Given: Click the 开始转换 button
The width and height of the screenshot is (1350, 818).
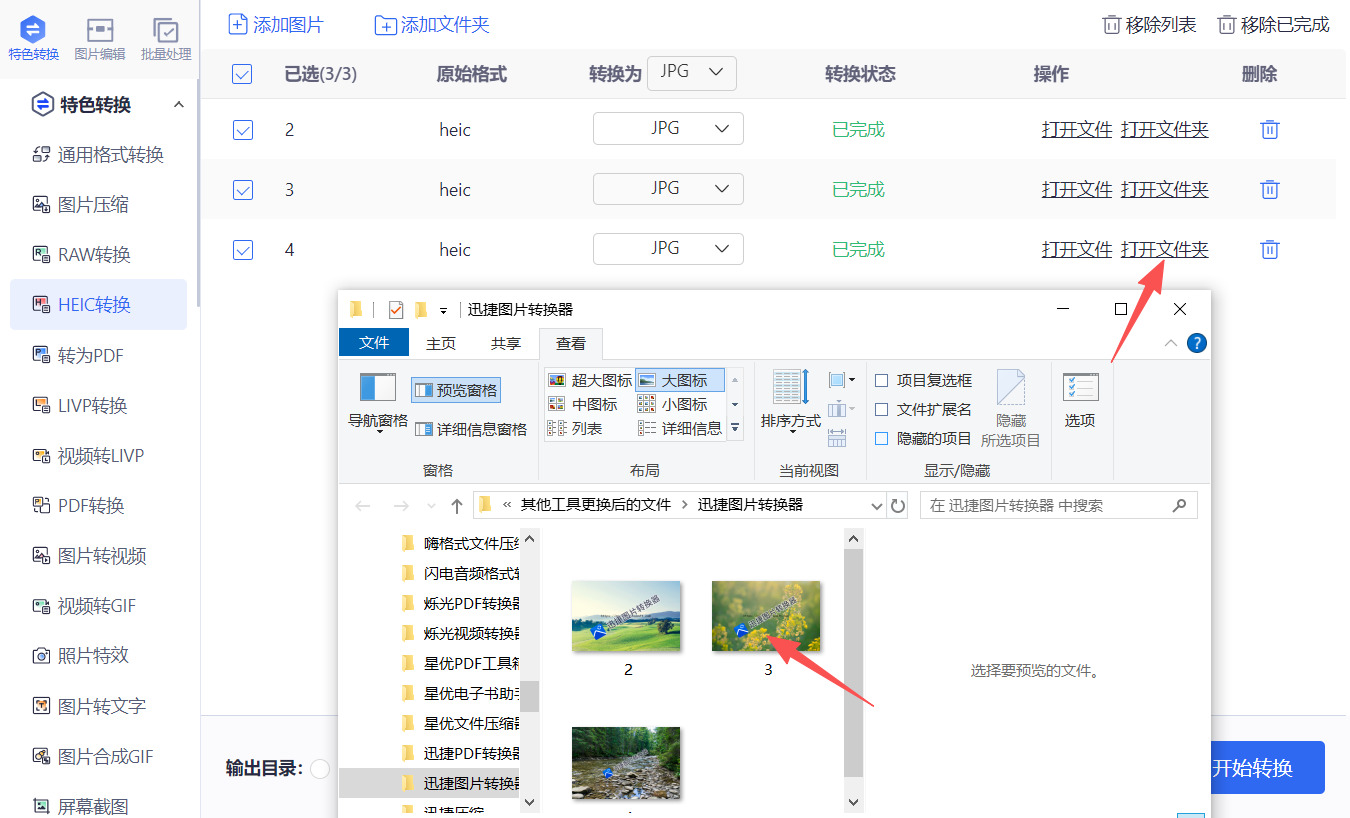Looking at the screenshot, I should pyautogui.click(x=1267, y=768).
